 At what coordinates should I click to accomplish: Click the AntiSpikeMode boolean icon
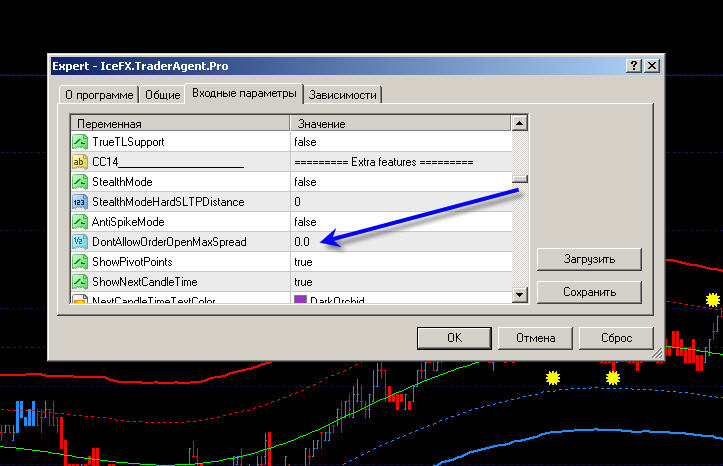pyautogui.click(x=80, y=222)
